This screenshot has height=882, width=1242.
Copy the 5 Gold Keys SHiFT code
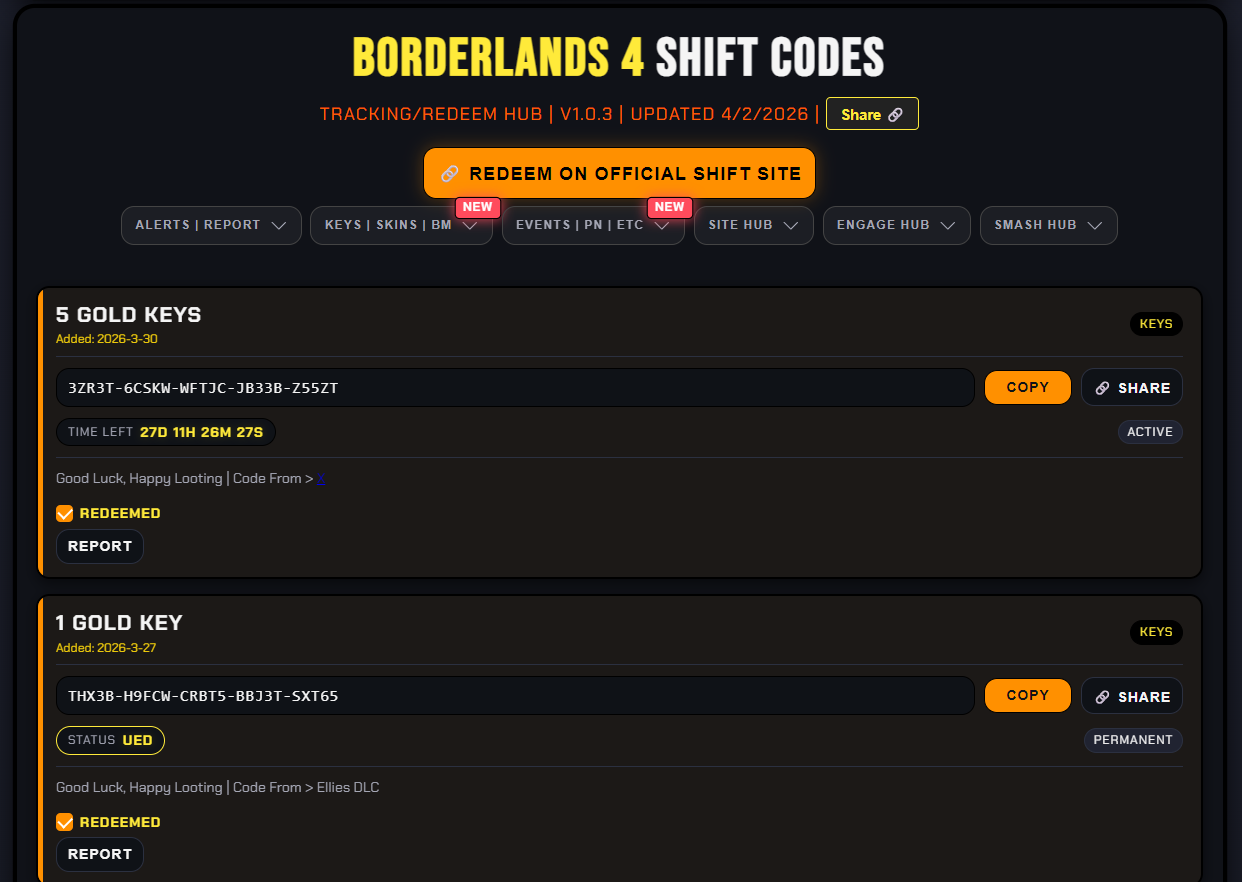[x=1027, y=388]
